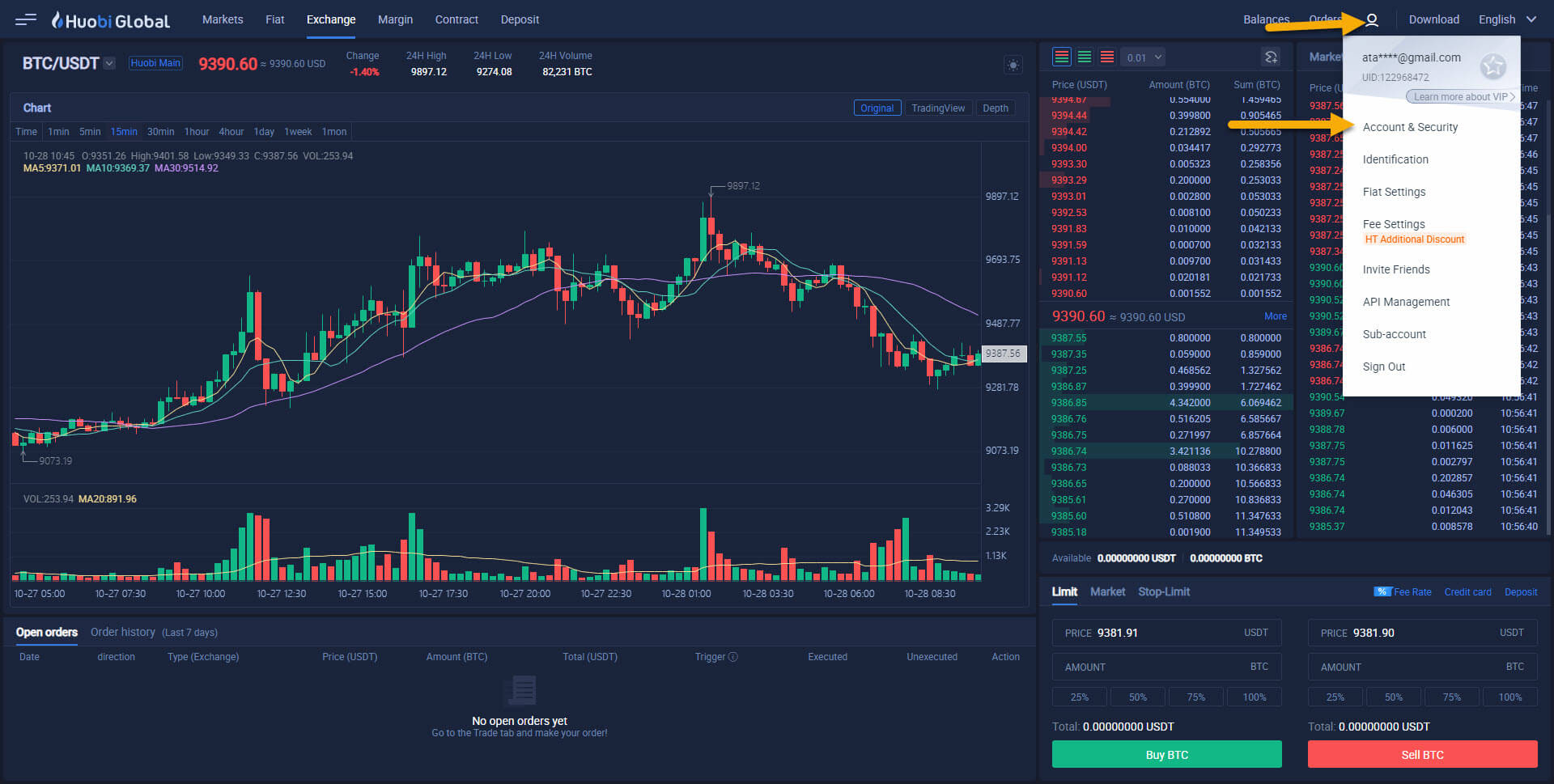Select the 5min chart interval
Screen dimensions: 1554x784
click(90, 131)
